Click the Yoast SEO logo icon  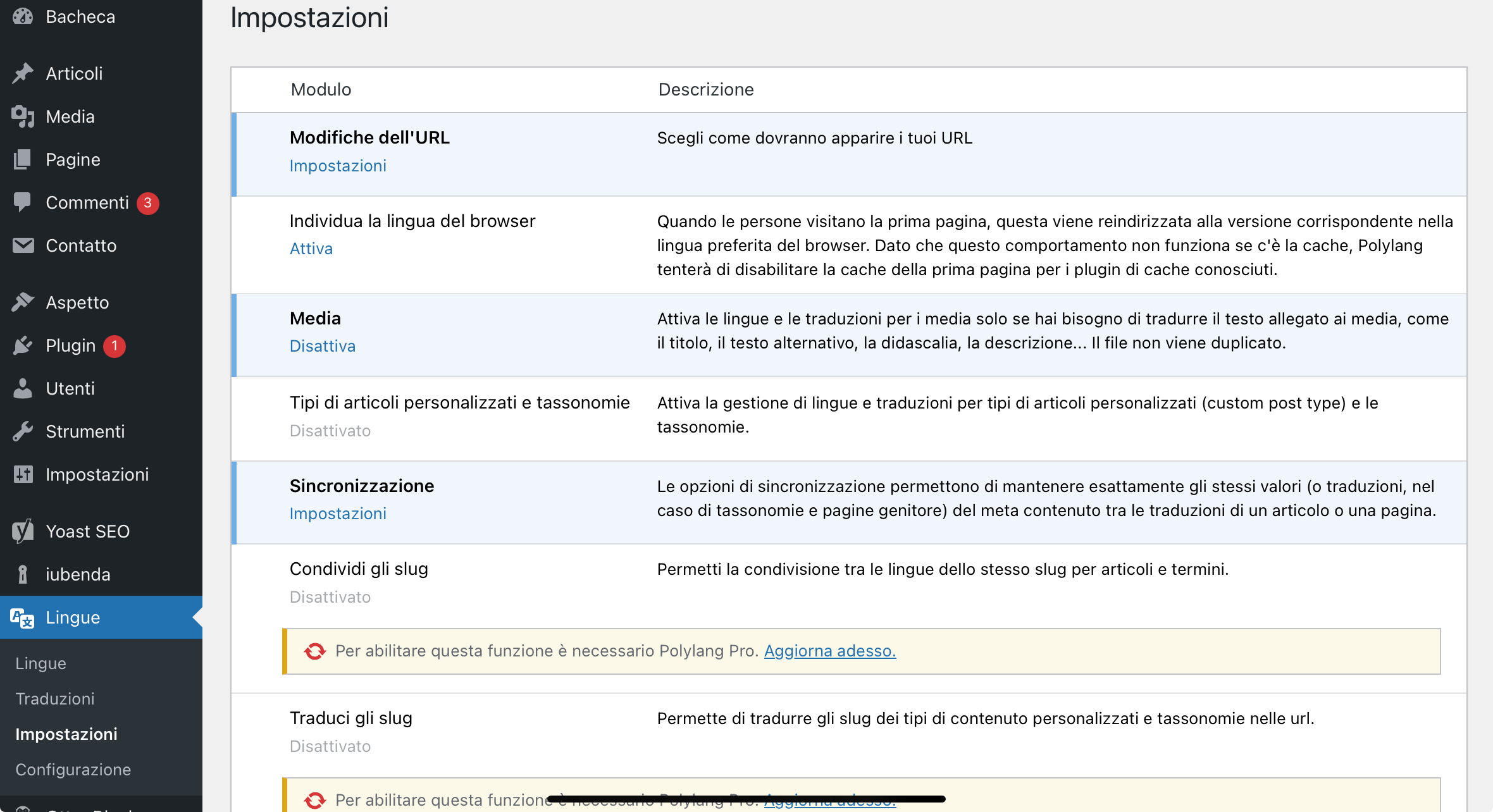pos(23,531)
